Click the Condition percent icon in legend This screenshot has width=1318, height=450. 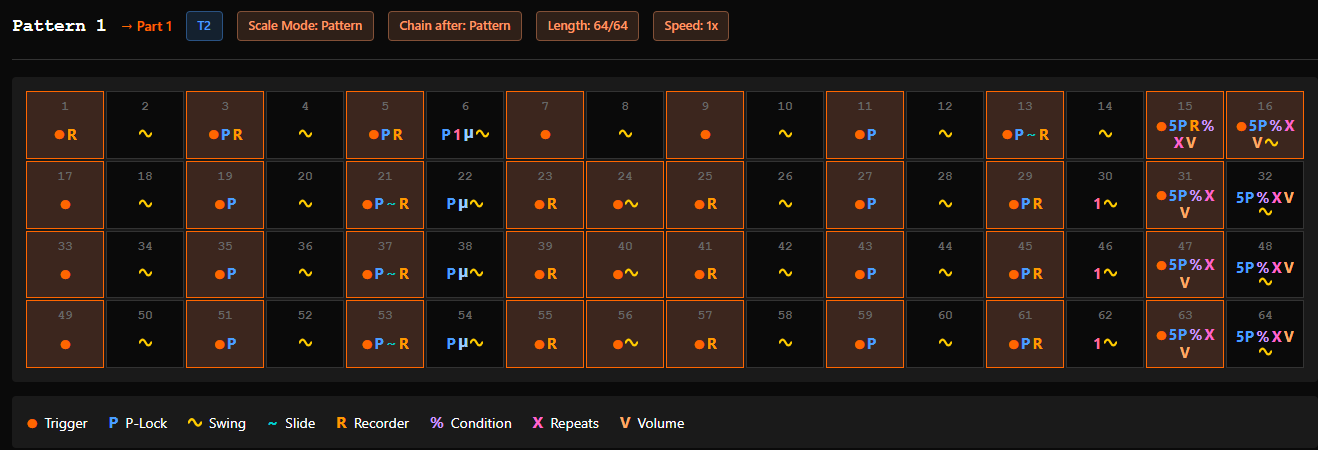click(x=436, y=423)
